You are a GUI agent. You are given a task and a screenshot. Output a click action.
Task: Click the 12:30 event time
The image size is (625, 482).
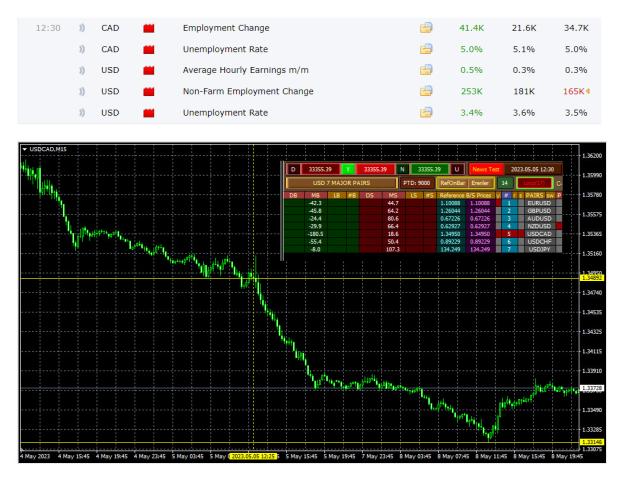coord(48,28)
